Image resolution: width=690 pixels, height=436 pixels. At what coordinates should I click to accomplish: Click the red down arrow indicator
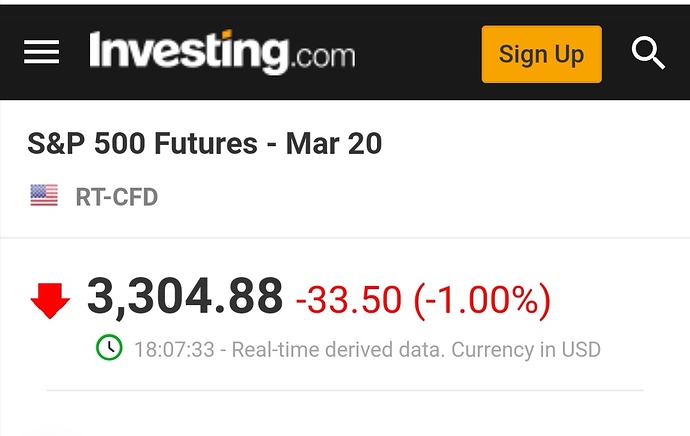tap(50, 300)
